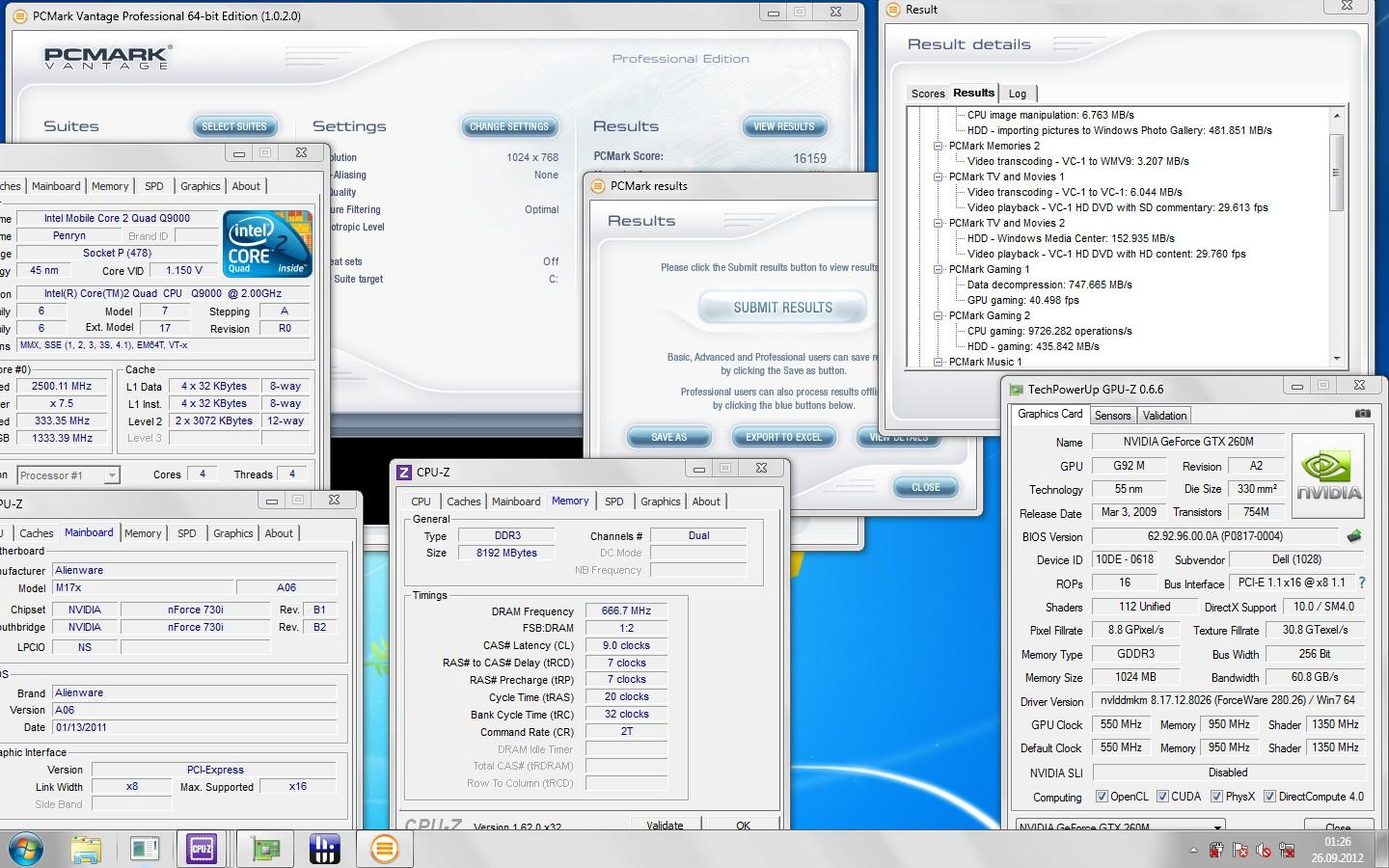Open the PCMark Vantage orange taskbar icon

coord(384,849)
